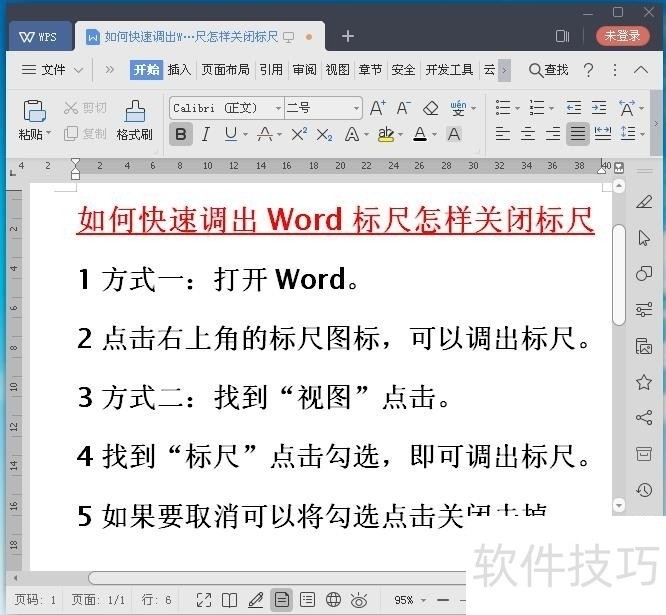Align text left

pos(503,134)
